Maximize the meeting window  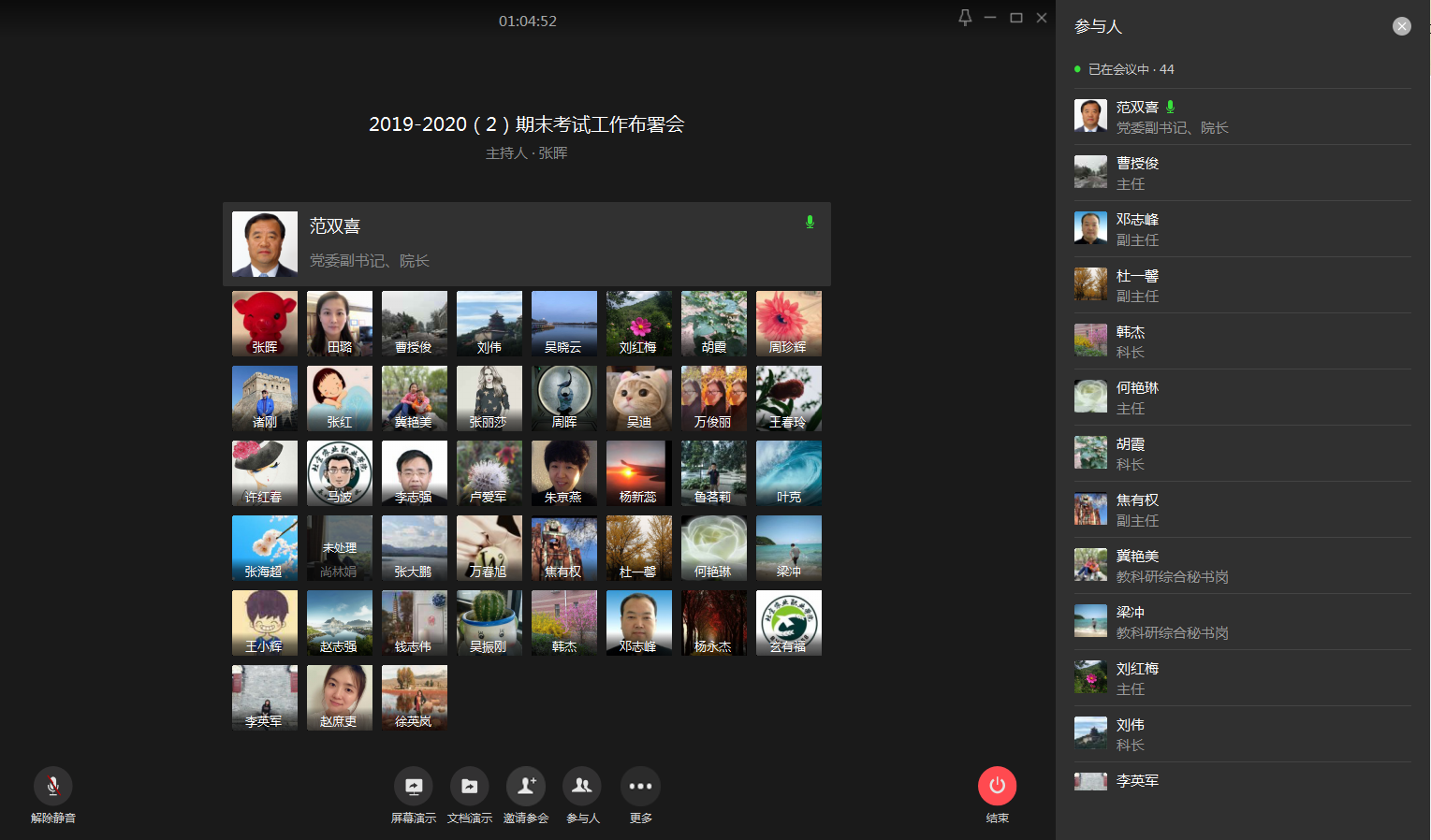pos(1016,18)
